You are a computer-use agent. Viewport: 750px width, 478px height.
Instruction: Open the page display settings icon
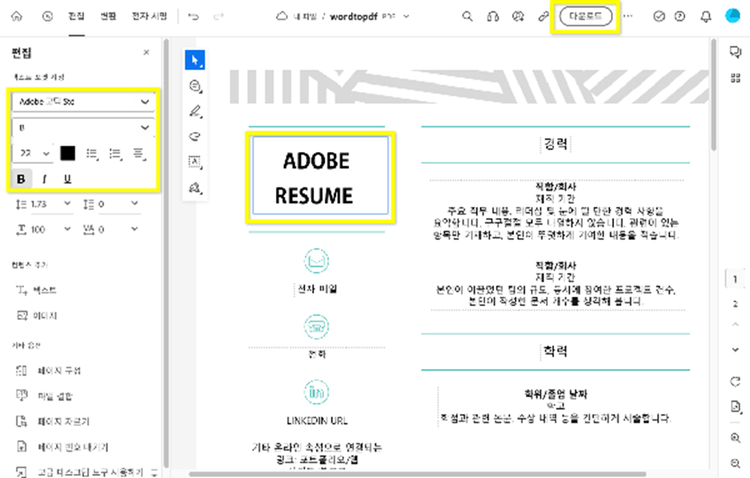[735, 407]
